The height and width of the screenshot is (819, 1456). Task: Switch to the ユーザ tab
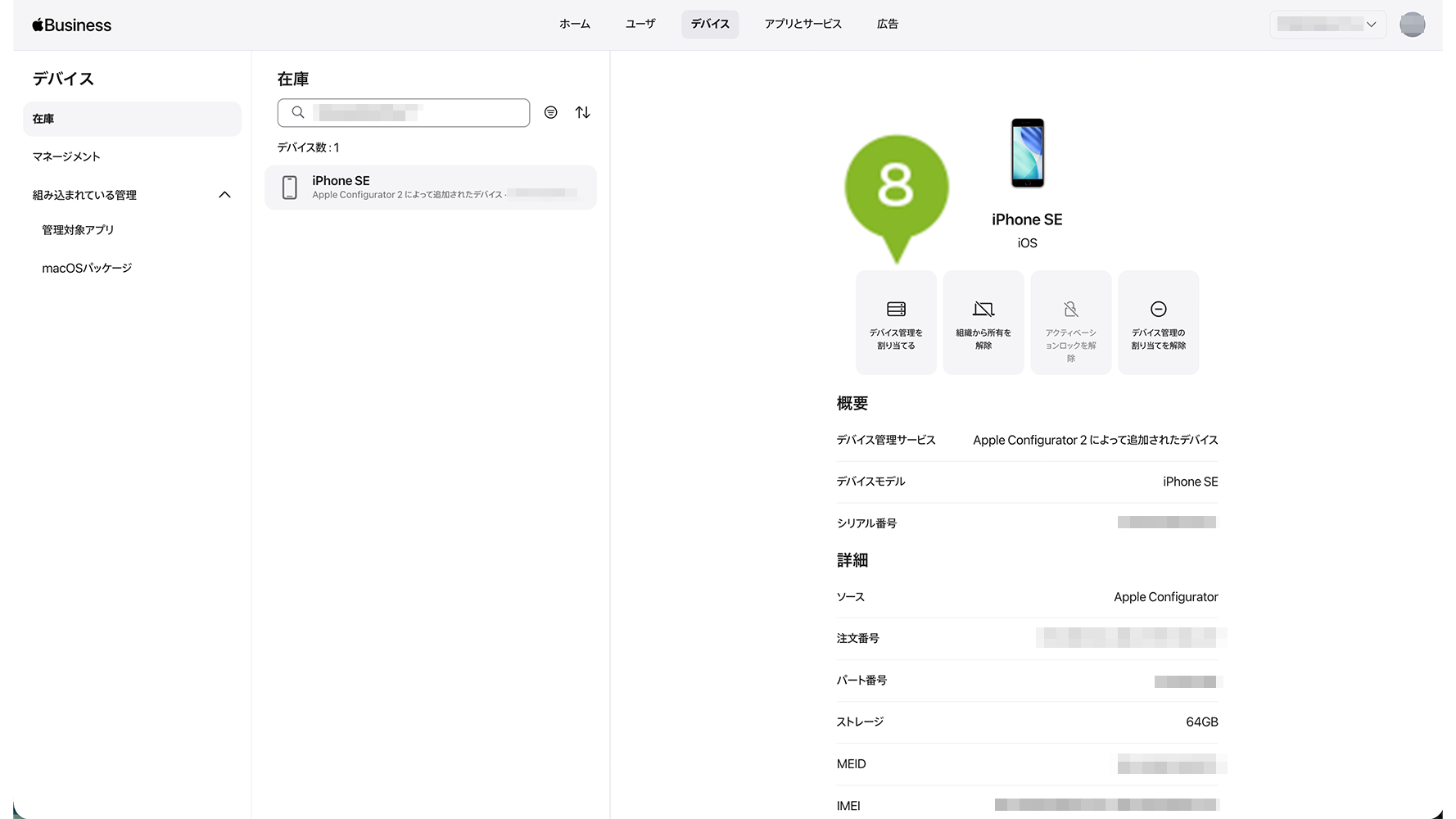coord(640,25)
